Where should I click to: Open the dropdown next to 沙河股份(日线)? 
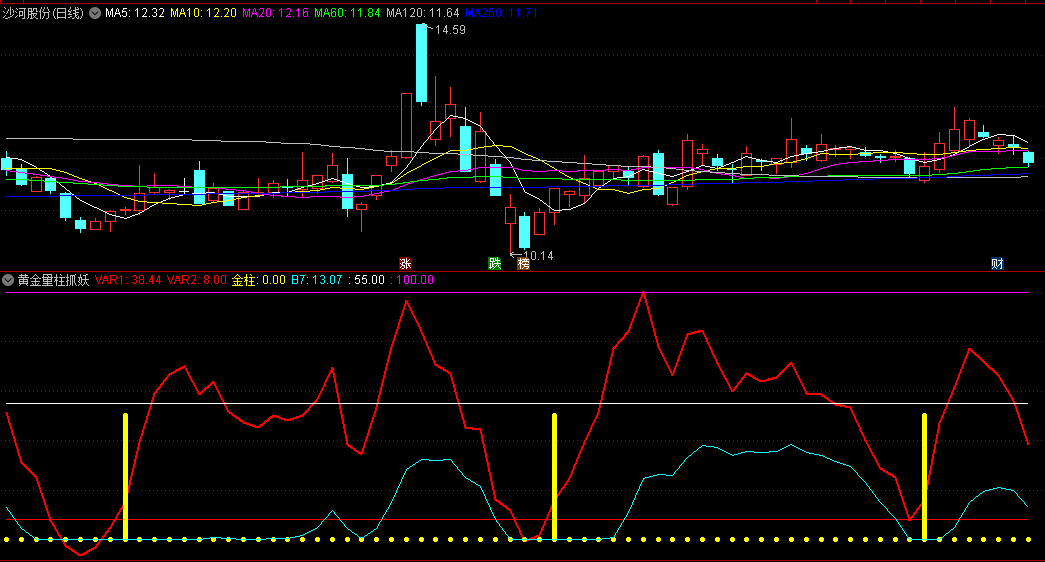coord(95,13)
